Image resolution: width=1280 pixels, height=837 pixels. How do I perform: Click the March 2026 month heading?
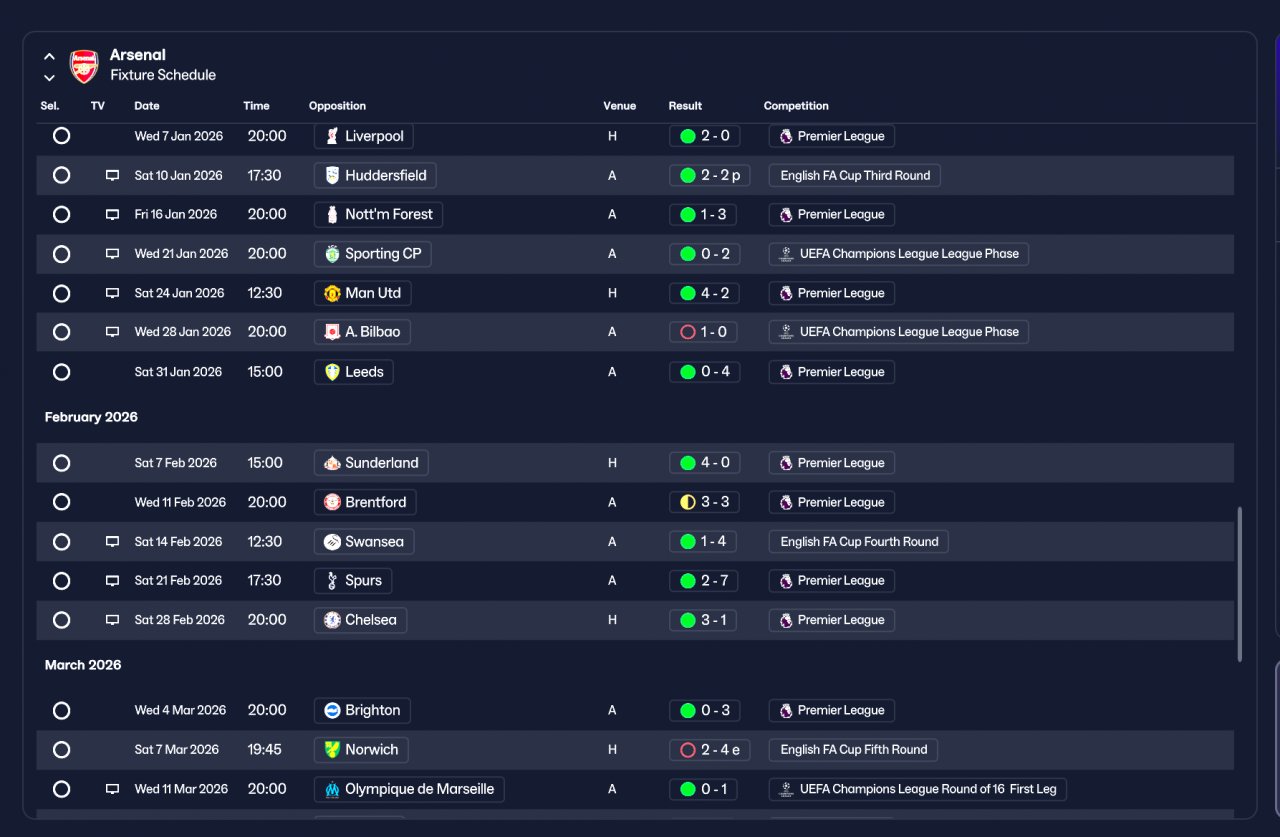pos(83,665)
